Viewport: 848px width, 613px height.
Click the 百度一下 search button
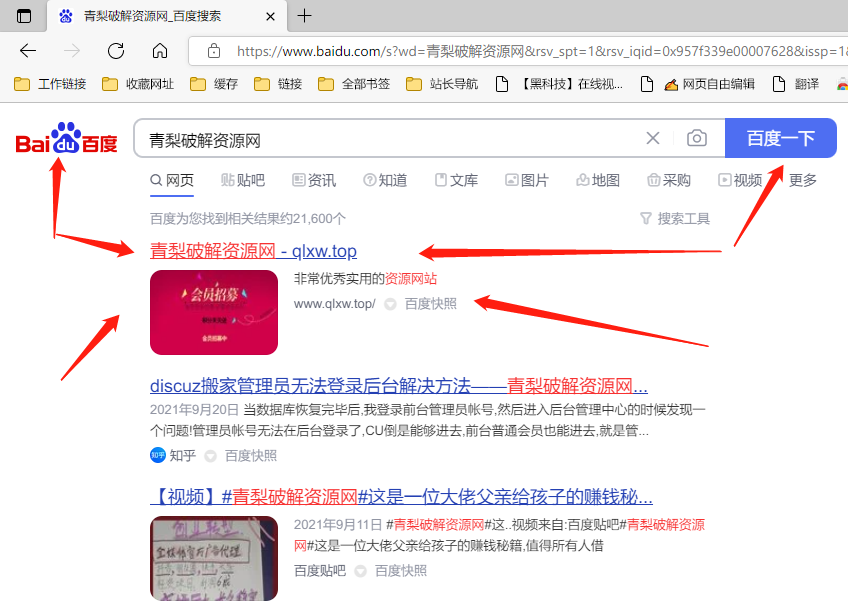[780, 139]
